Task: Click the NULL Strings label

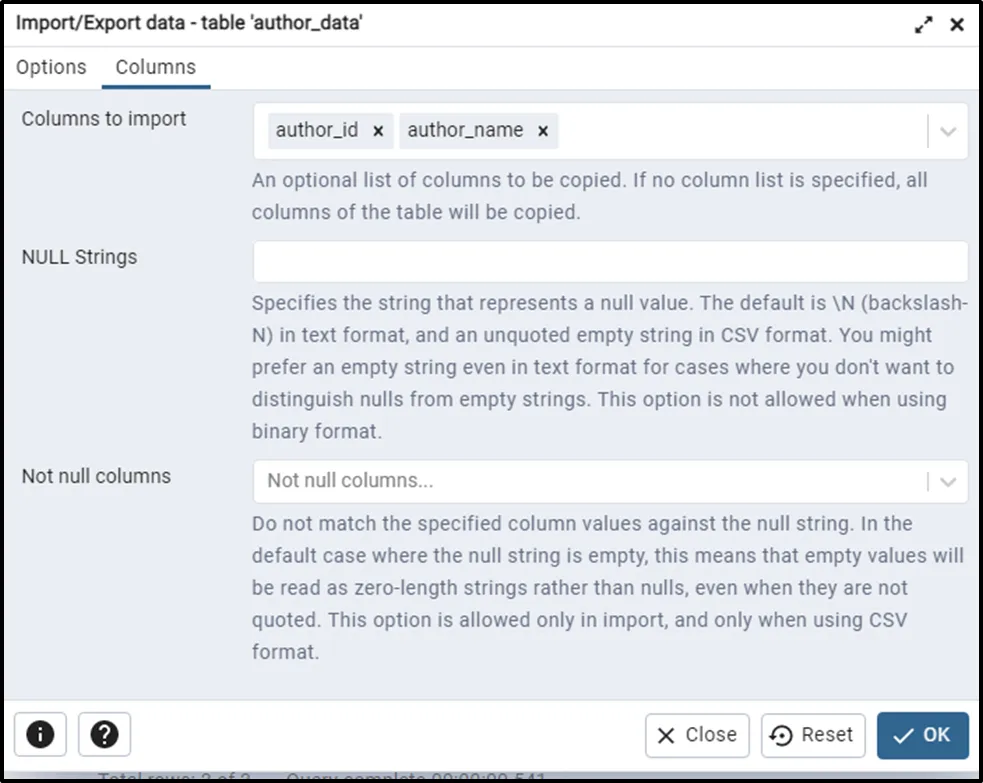Action: (x=79, y=257)
